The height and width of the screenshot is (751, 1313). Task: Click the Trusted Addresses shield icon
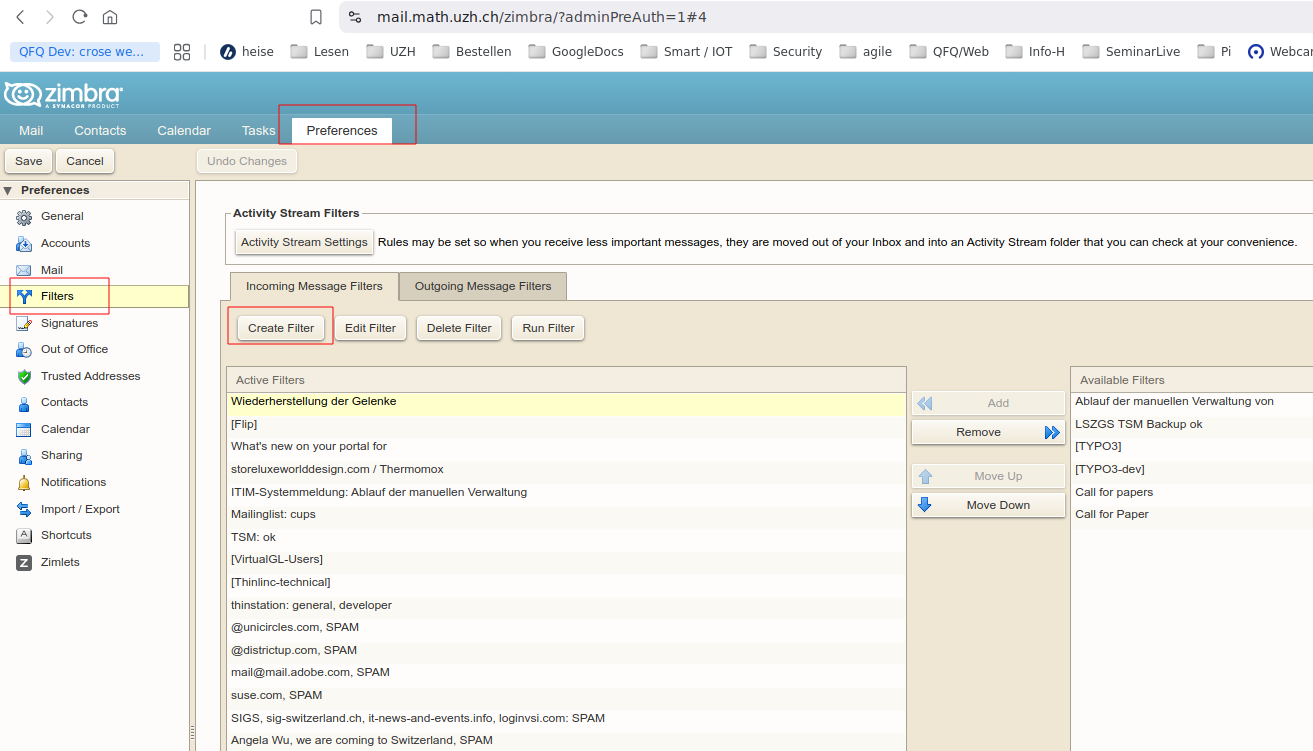coord(24,377)
